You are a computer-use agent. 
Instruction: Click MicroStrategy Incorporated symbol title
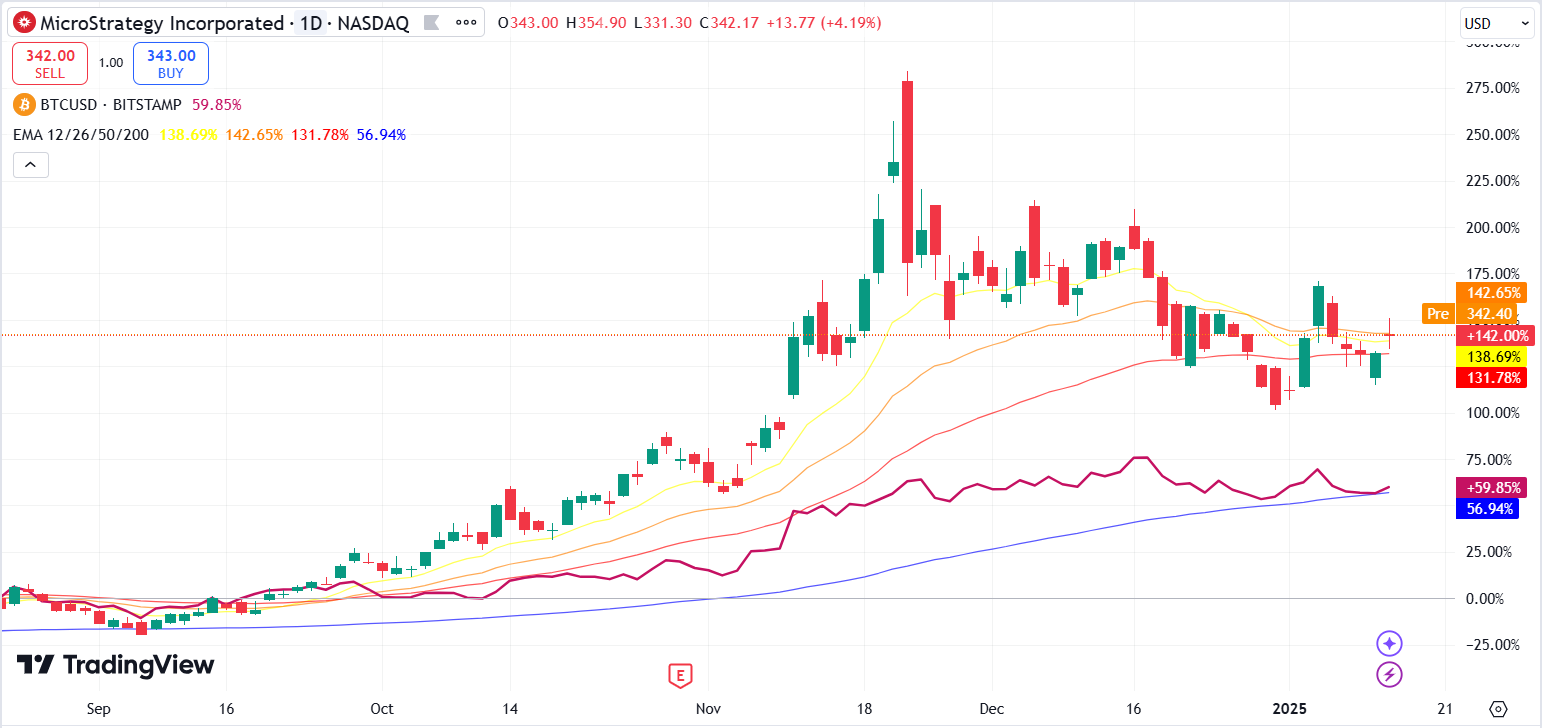162,23
